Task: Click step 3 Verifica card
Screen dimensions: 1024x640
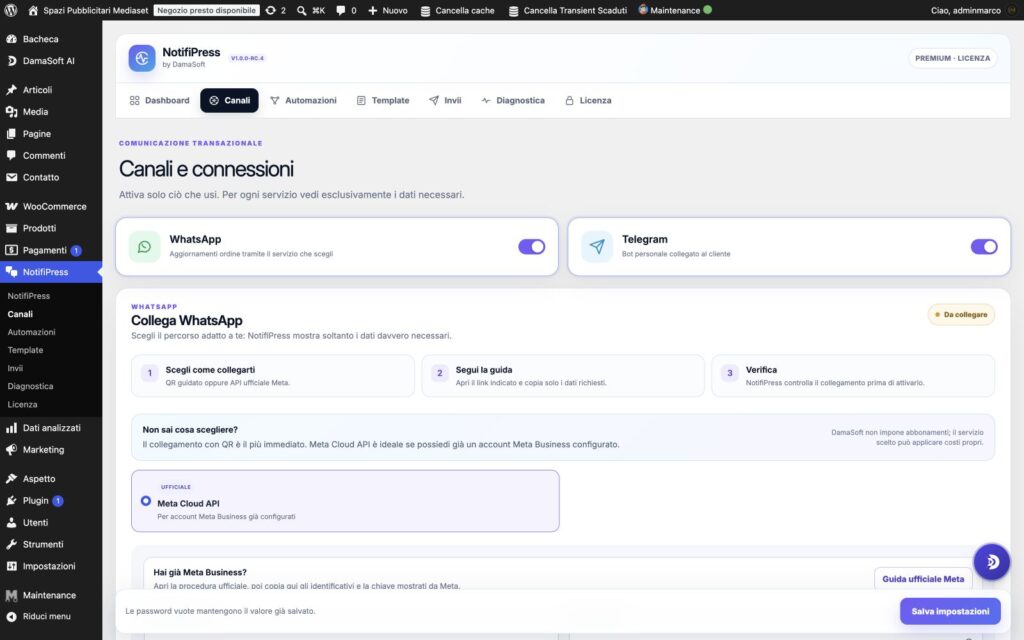Action: [853, 376]
